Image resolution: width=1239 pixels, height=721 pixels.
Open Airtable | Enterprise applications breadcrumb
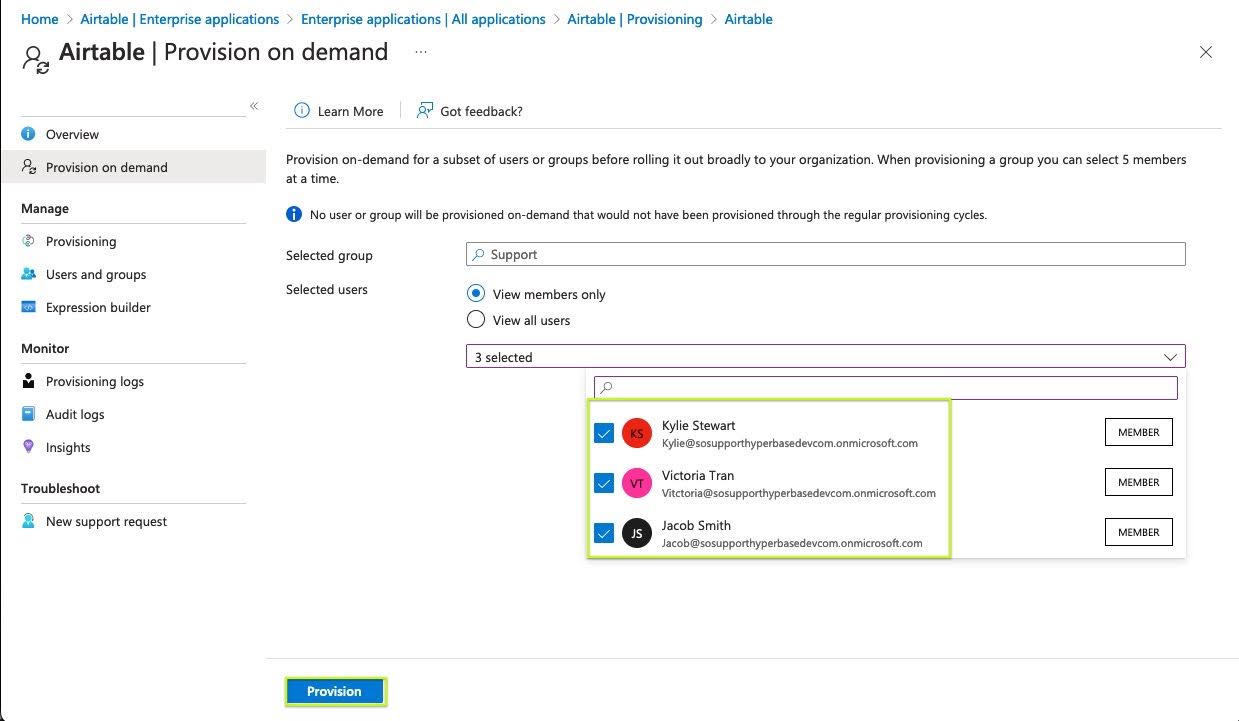[180, 19]
